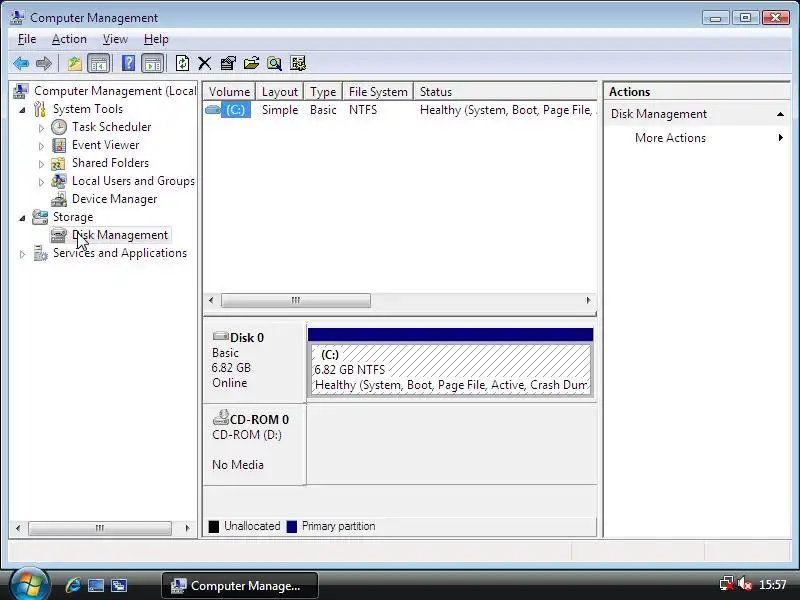Click the Up one level folder icon
800x600 pixels.
pos(74,64)
